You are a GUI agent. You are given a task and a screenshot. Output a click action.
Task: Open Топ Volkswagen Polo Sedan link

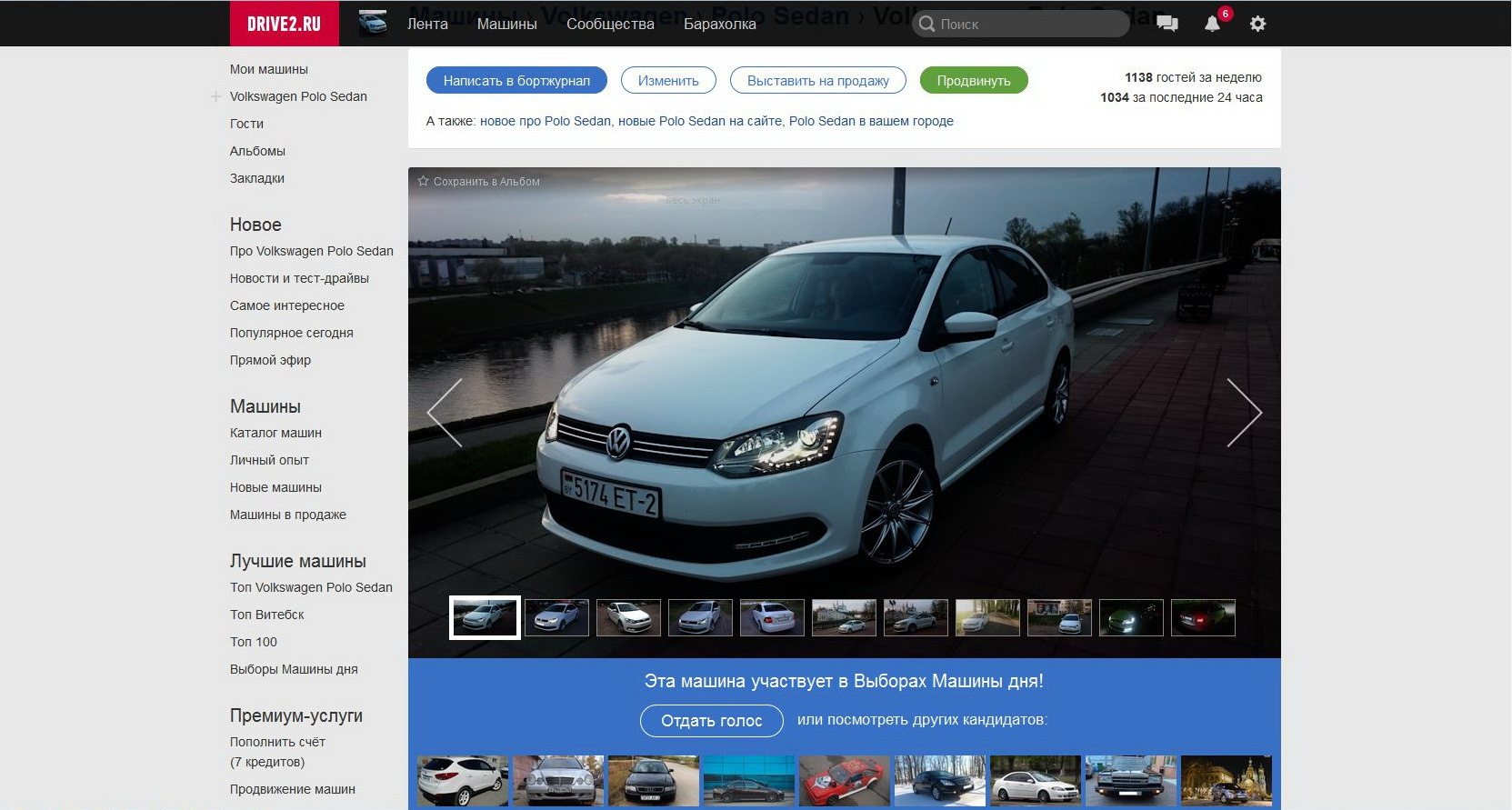point(311,587)
